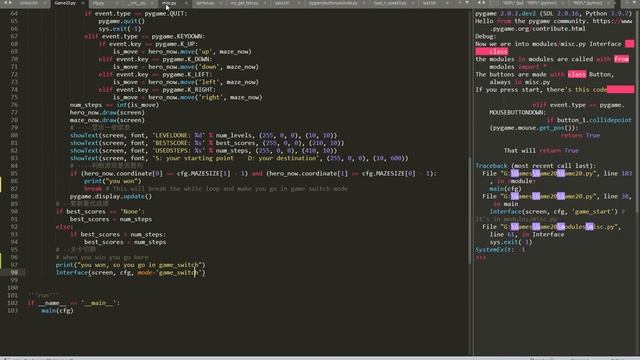Click 'Debug:' line in console pane
Image resolution: width=640 pixels, height=360 pixels.
click(x=486, y=36)
